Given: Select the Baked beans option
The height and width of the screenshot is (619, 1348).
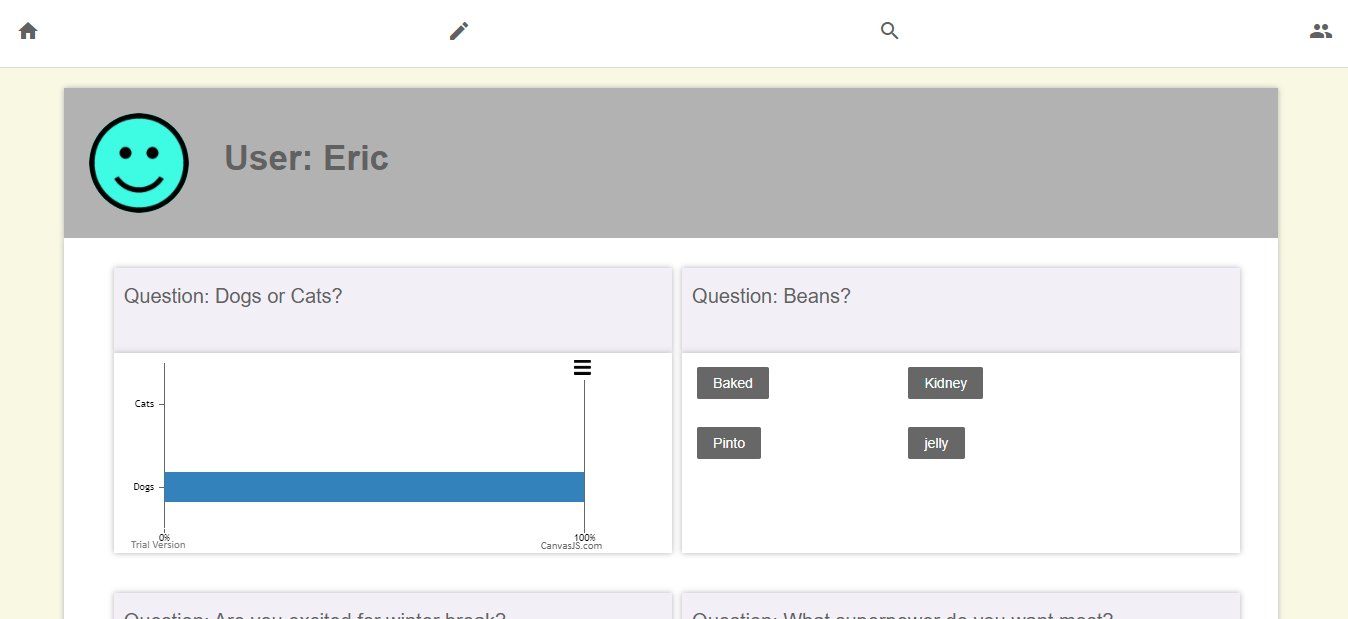Looking at the screenshot, I should pyautogui.click(x=732, y=382).
